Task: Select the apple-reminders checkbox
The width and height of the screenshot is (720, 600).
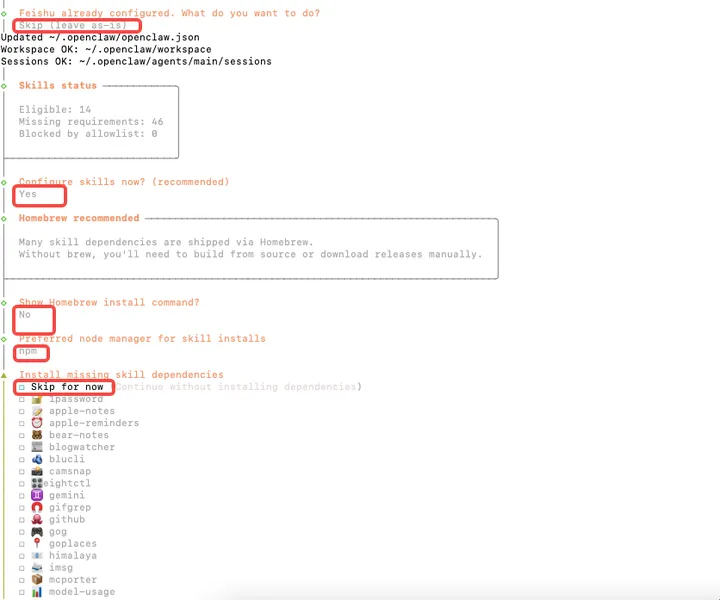Action: point(22,423)
